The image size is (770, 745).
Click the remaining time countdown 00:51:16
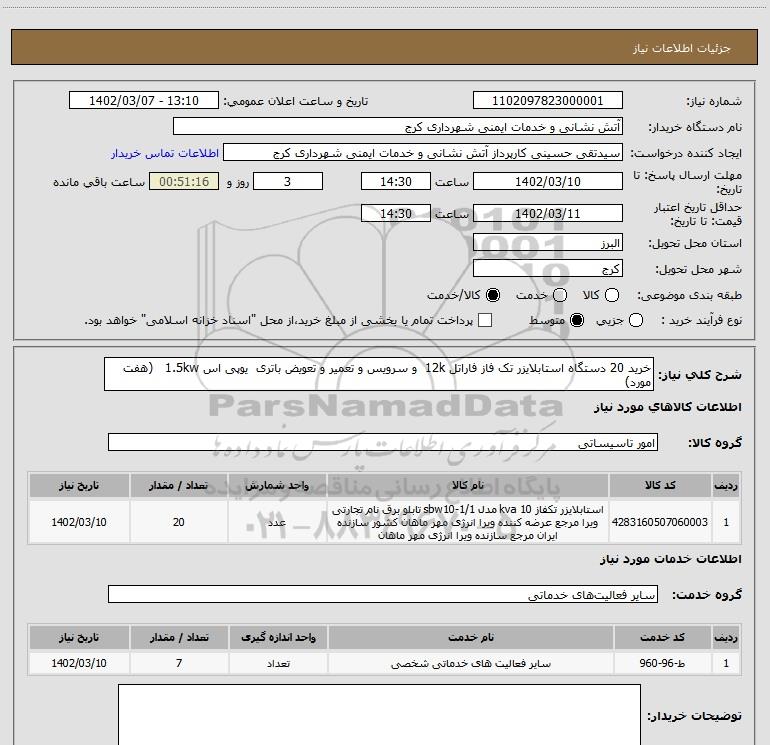coord(184,181)
